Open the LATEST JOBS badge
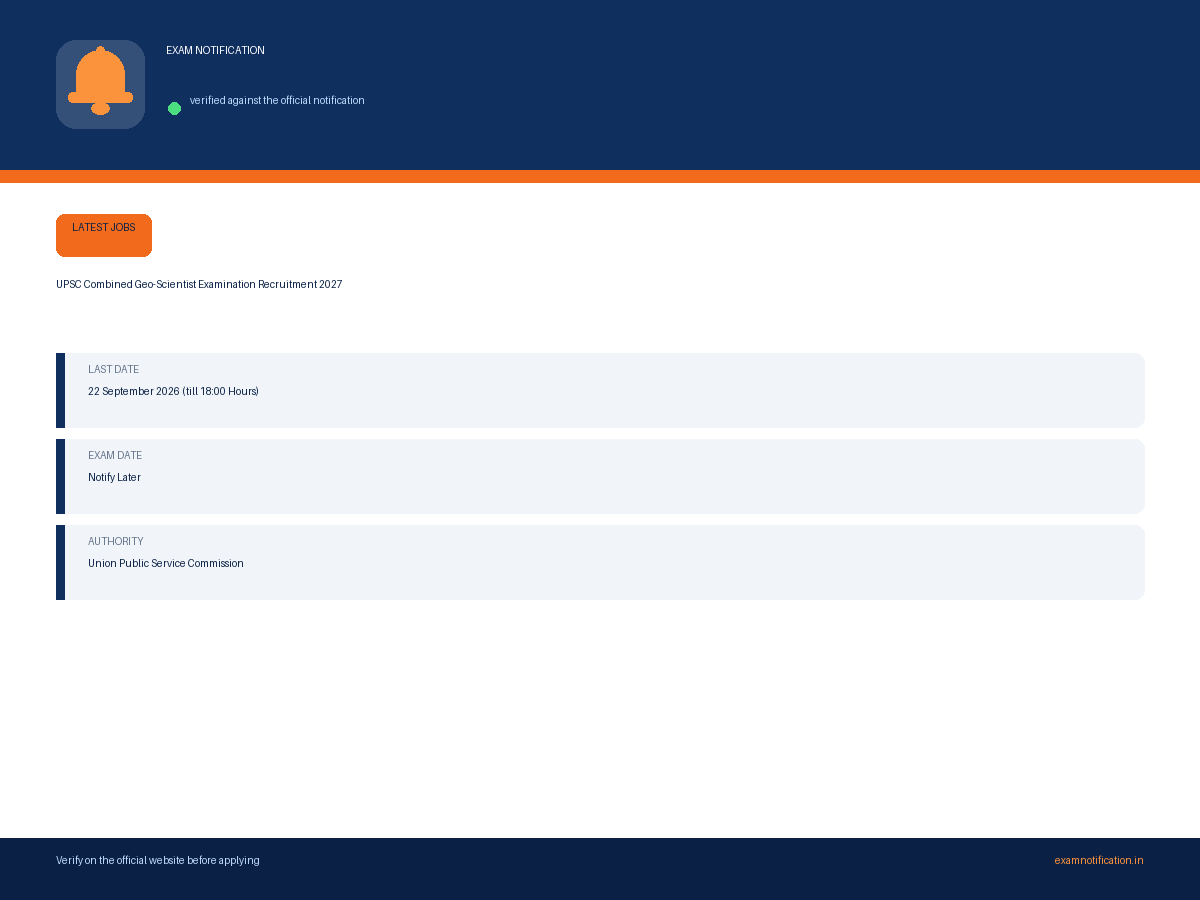The image size is (1200, 900). pos(104,235)
